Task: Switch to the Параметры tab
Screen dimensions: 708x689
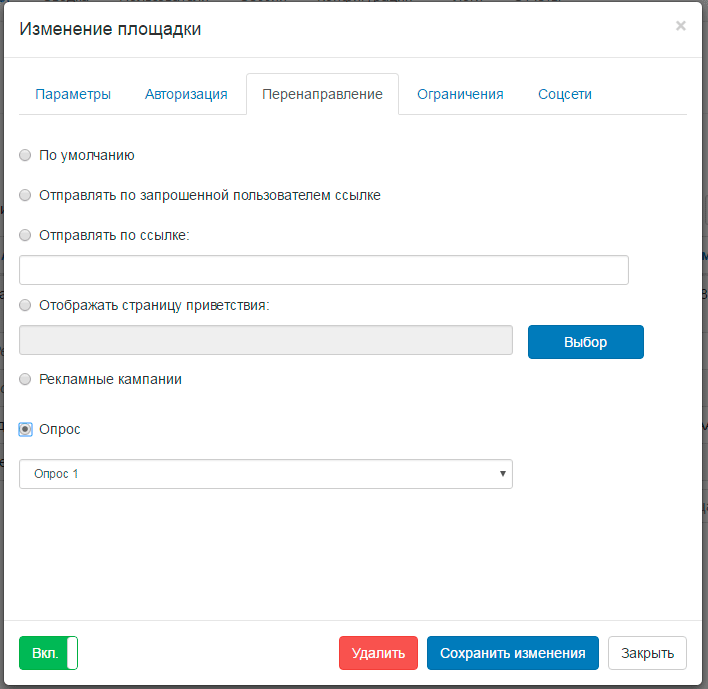Action: click(73, 94)
